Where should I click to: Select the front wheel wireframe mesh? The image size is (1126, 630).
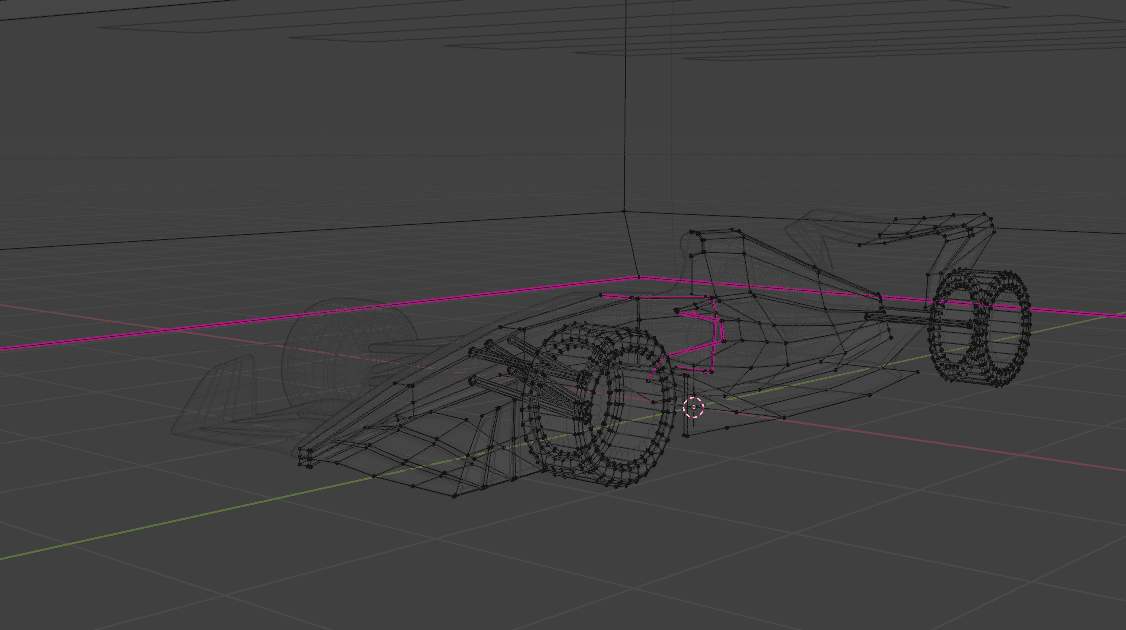tap(598, 404)
